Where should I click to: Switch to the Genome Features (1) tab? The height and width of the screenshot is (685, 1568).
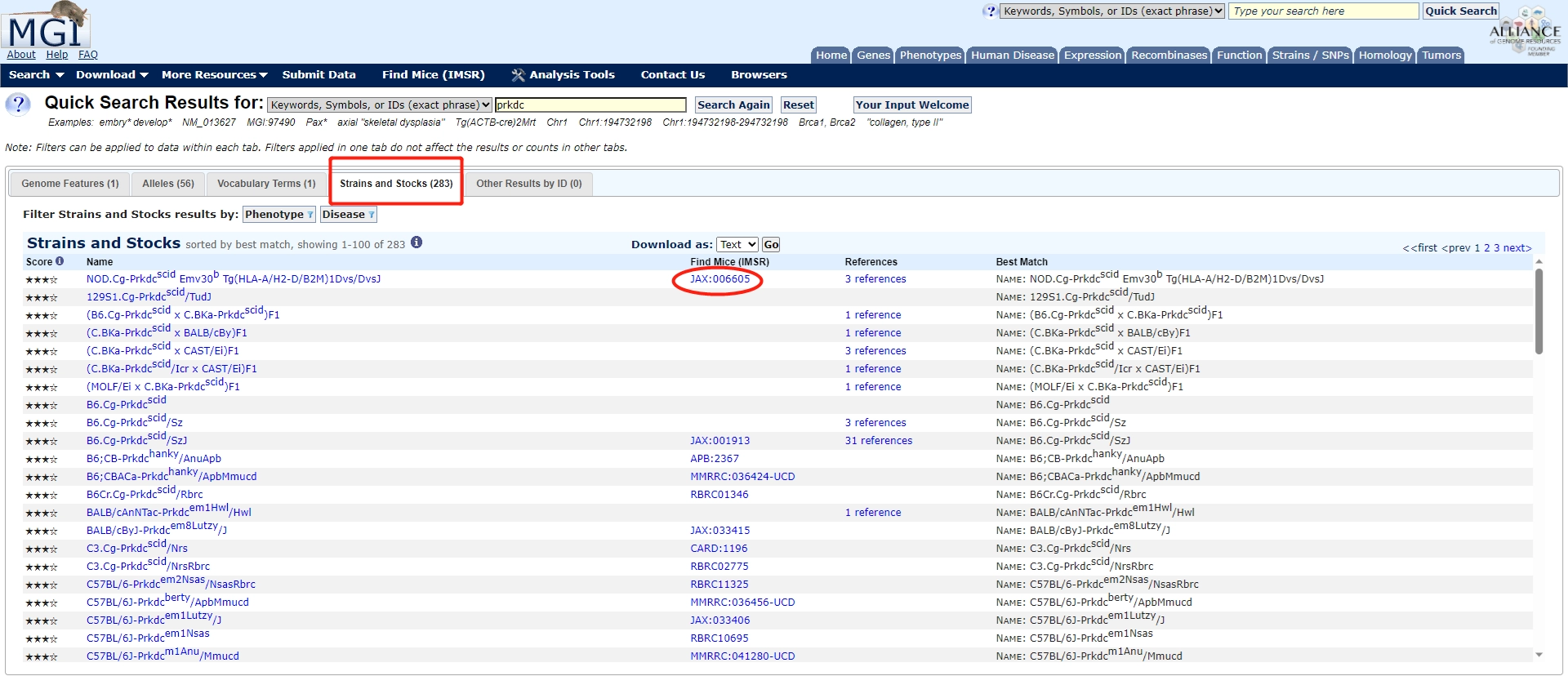[70, 184]
